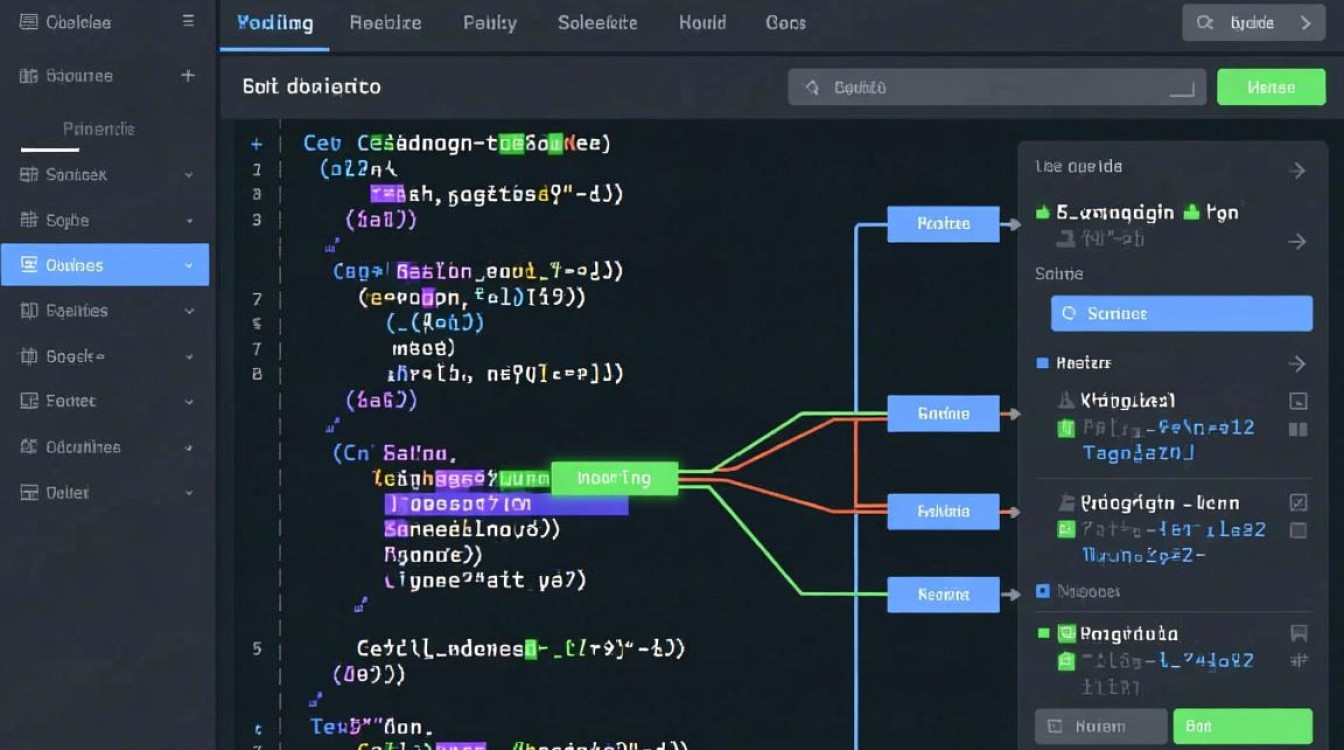Image resolution: width=1344 pixels, height=750 pixels.
Task: Open the arrow at the right panel's top row
Action: click(x=1297, y=171)
